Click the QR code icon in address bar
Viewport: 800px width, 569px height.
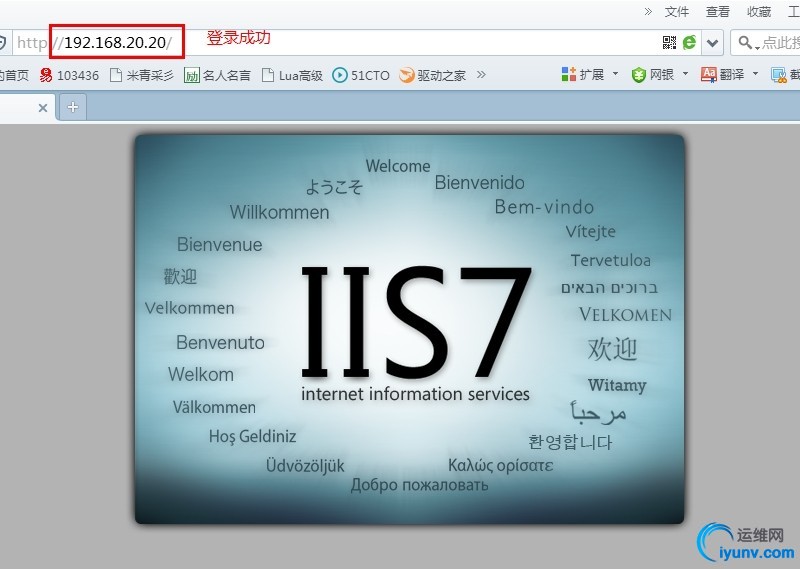pos(669,42)
